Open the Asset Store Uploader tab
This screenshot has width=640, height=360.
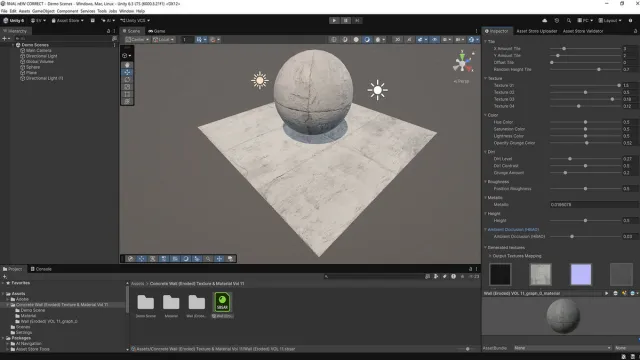(x=536, y=31)
